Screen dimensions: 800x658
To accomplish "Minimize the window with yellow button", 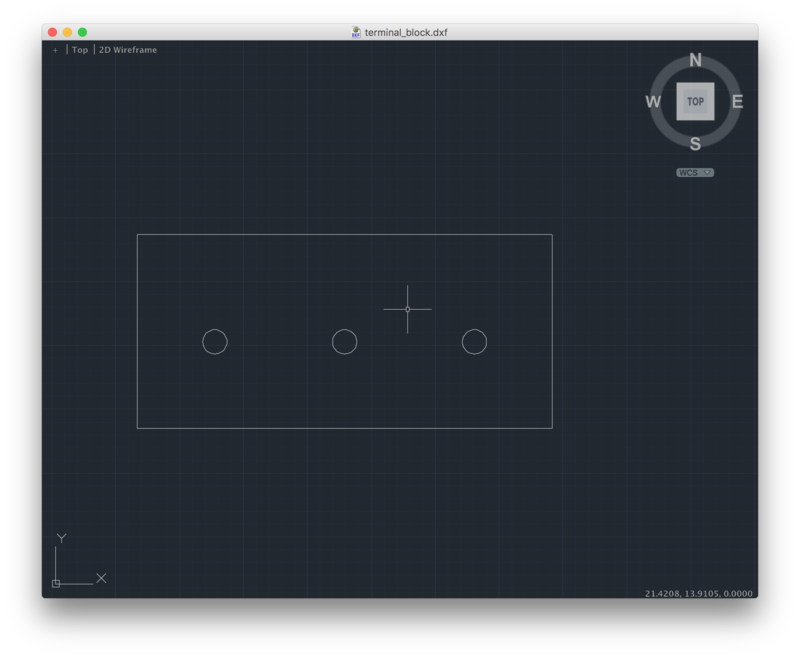I will (67, 32).
